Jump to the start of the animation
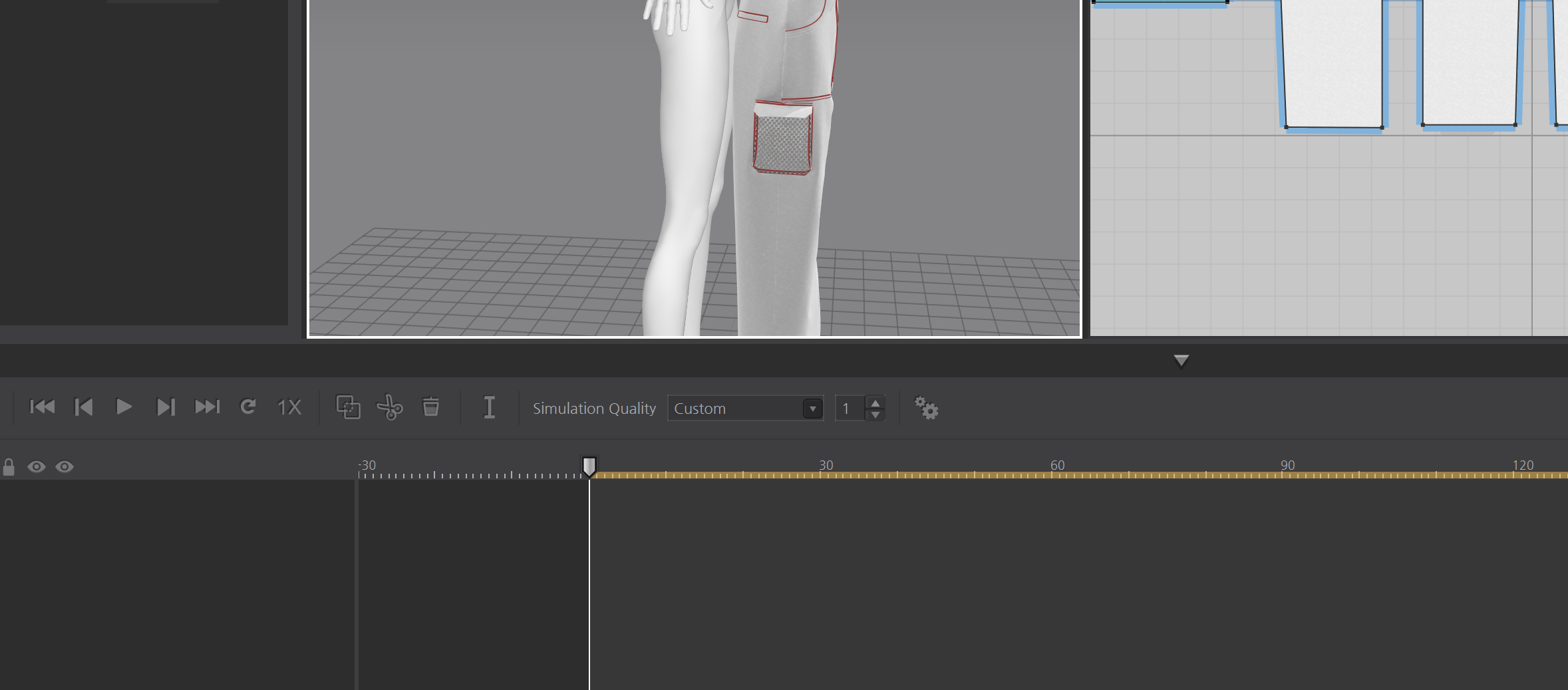This screenshot has width=1568, height=690. 43,407
